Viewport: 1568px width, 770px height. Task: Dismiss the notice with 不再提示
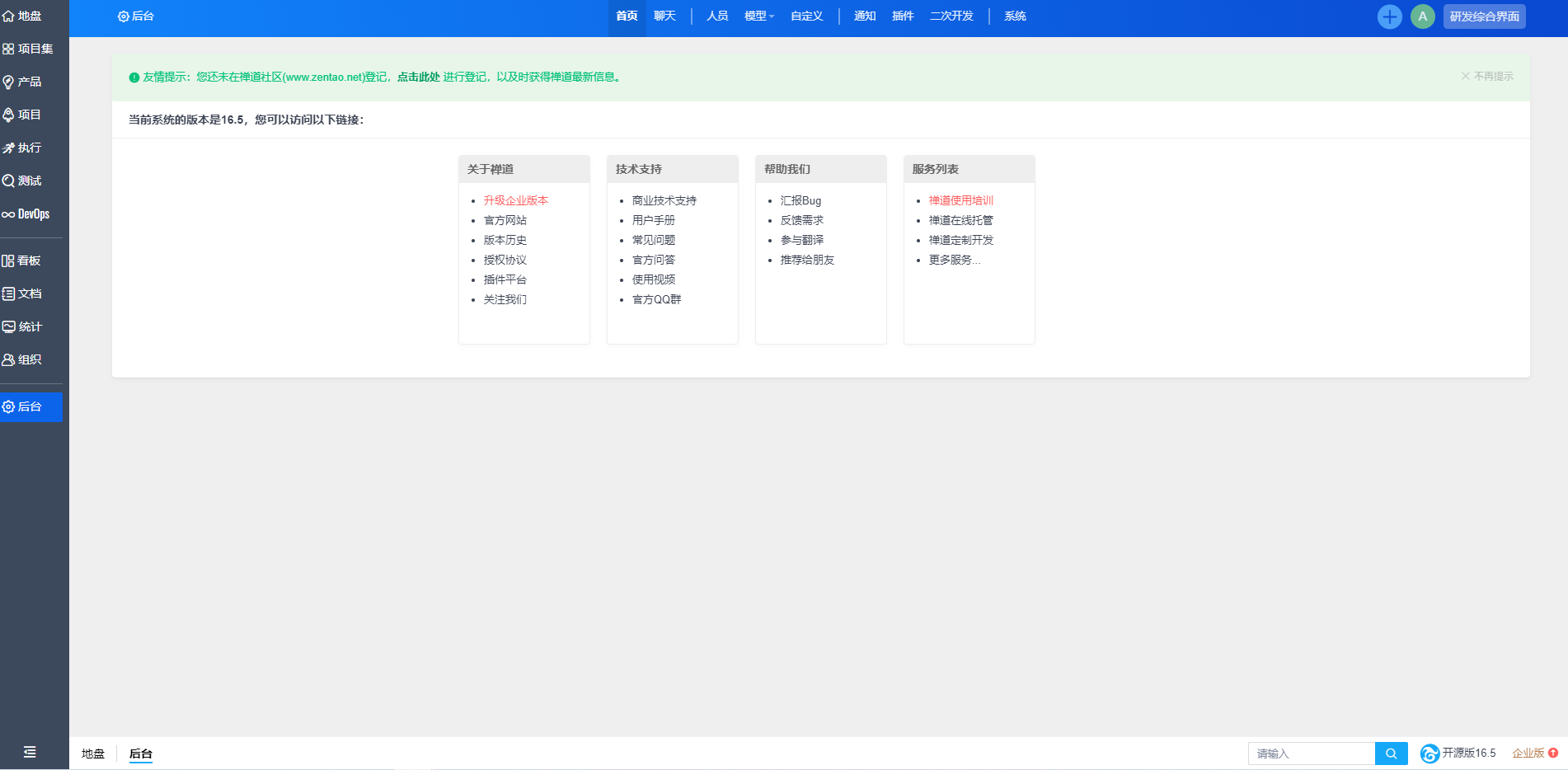click(1487, 76)
